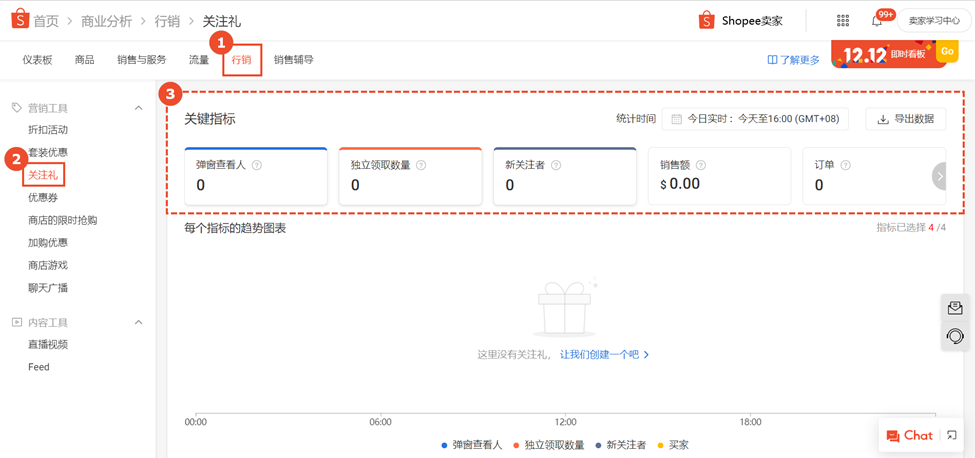Click the 导出数据 export button

906,119
